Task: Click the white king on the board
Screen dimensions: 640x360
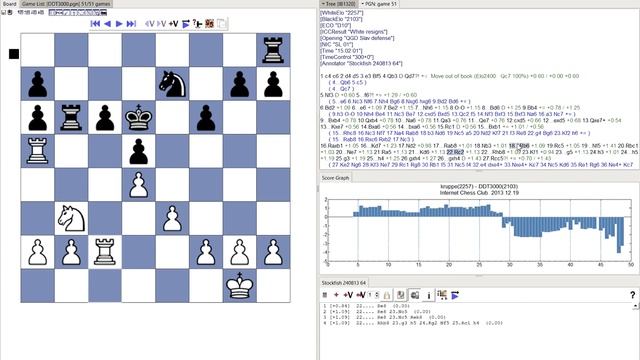Action: coord(240,286)
